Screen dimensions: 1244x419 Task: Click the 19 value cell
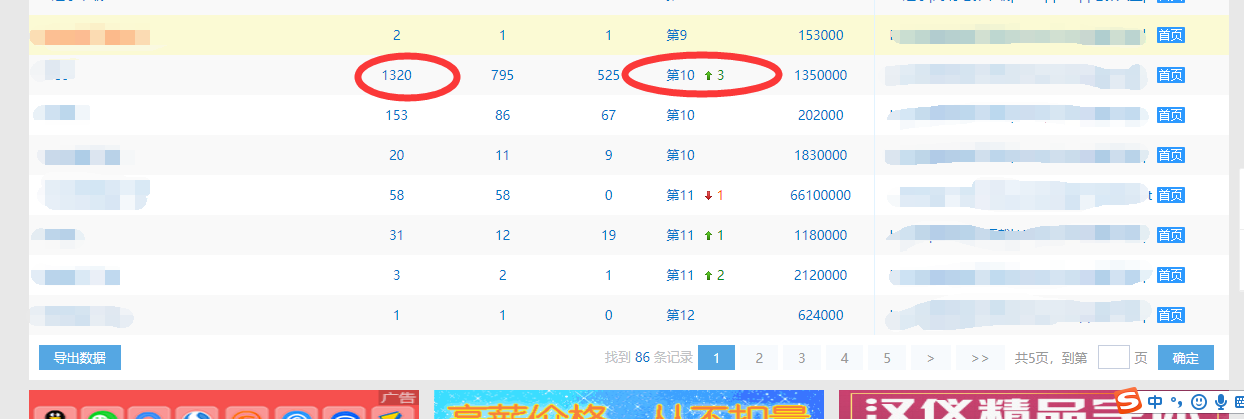(608, 235)
